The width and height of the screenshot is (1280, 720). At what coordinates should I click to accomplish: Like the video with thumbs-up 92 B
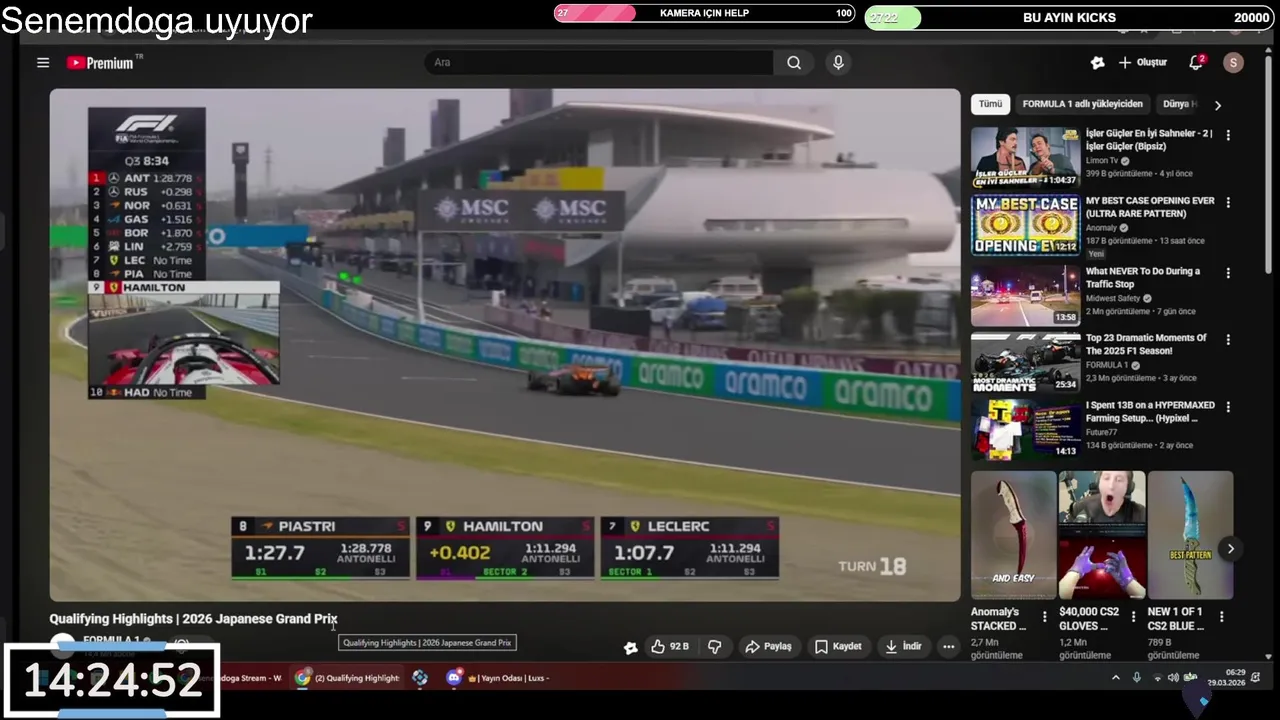[x=670, y=647]
